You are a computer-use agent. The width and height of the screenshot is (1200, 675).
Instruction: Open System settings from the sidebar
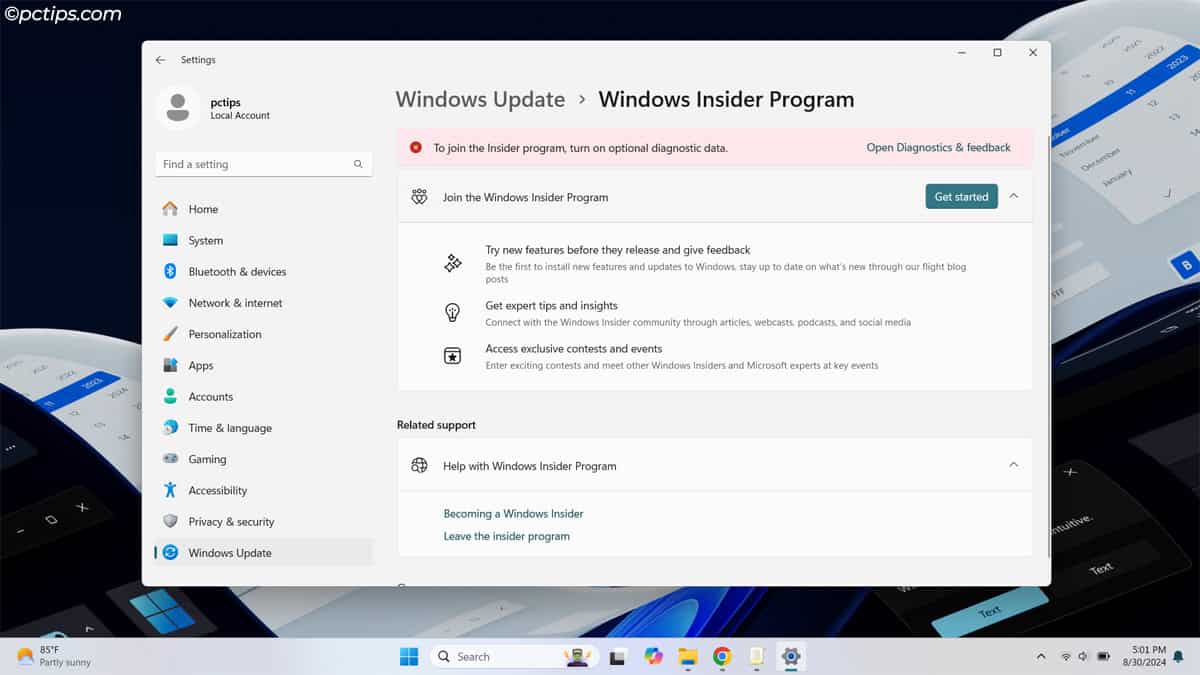205,240
